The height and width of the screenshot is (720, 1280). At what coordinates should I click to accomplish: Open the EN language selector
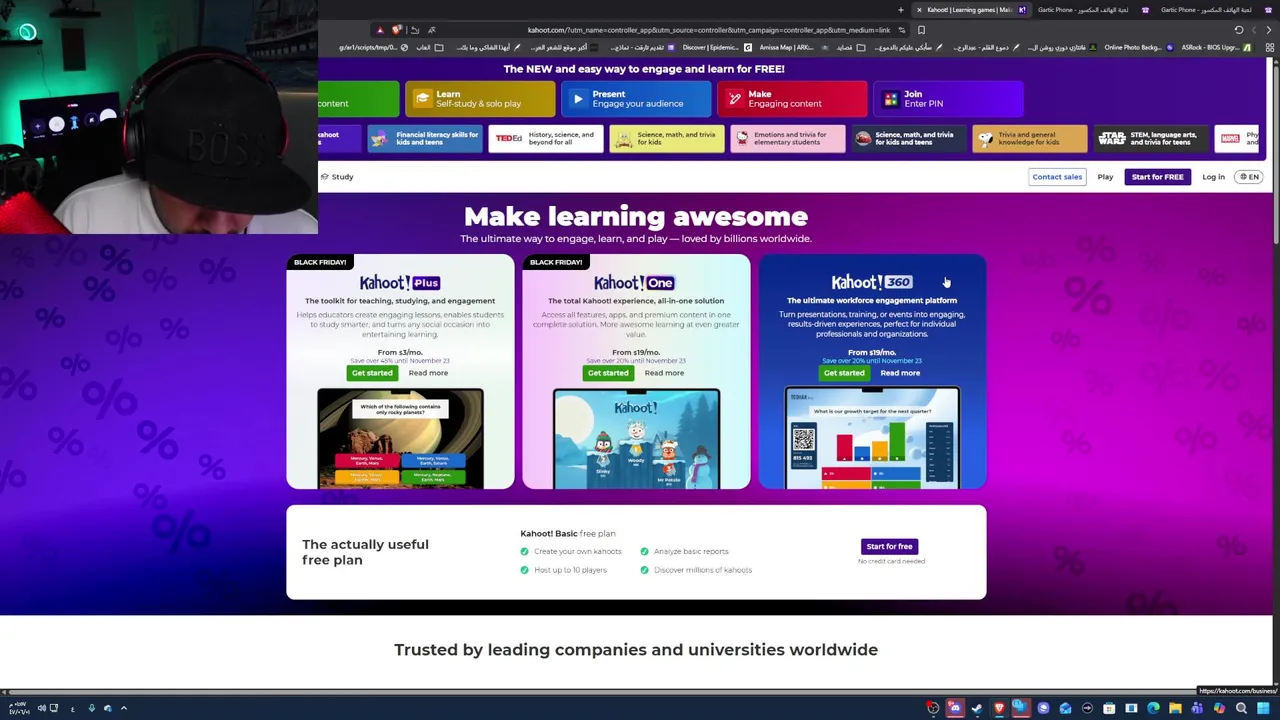1250,177
